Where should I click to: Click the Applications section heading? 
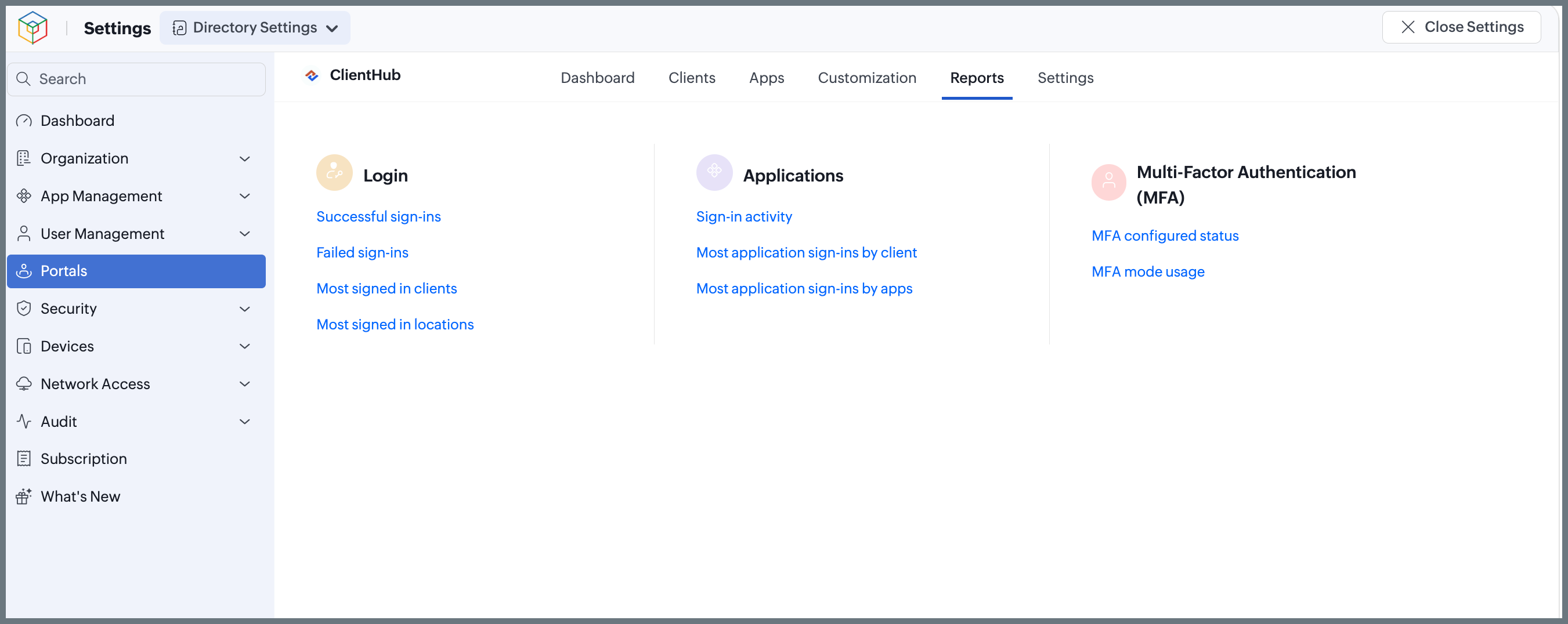tap(793, 176)
